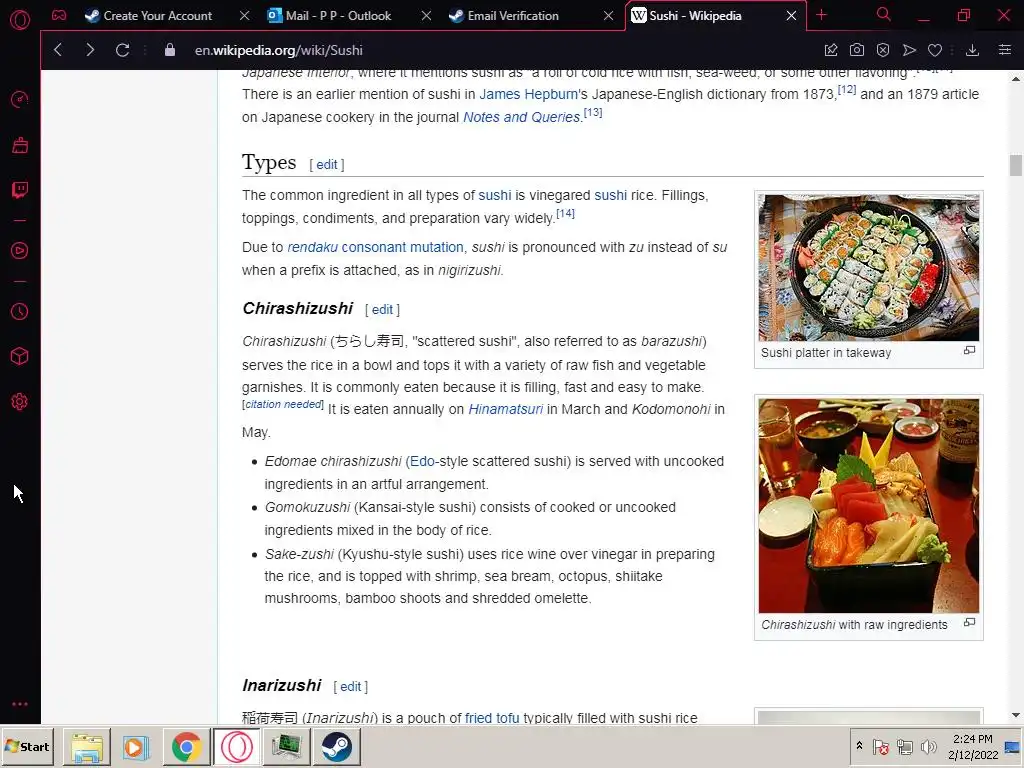
Task: Launch Chrome from taskbar
Action: (187, 747)
